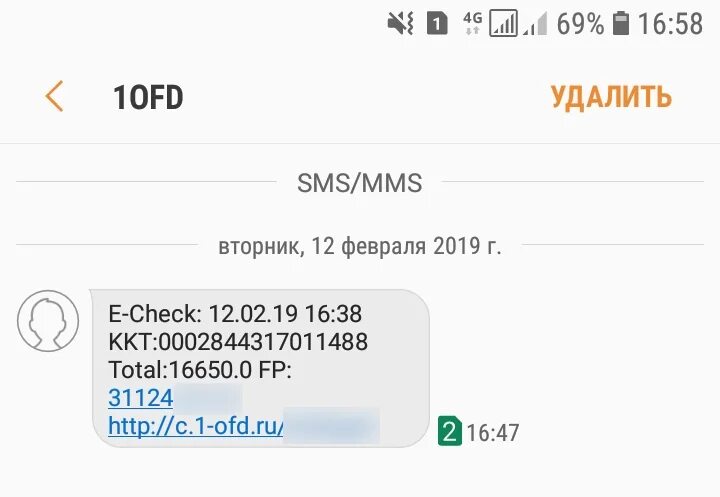Open the 1OFD conversation title
Screen dimensions: 720x497
click(148, 97)
